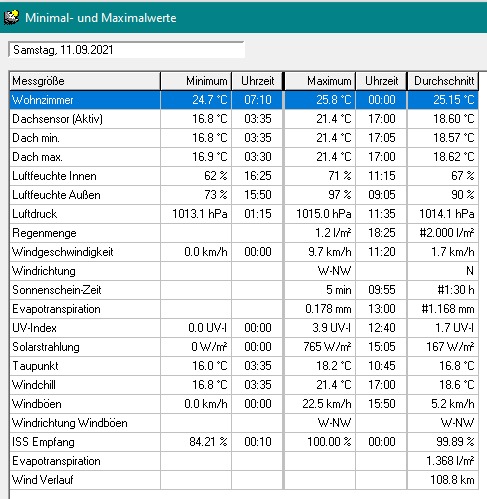Sort by the Messgröße column header
This screenshot has height=499, width=487.
click(x=85, y=81)
